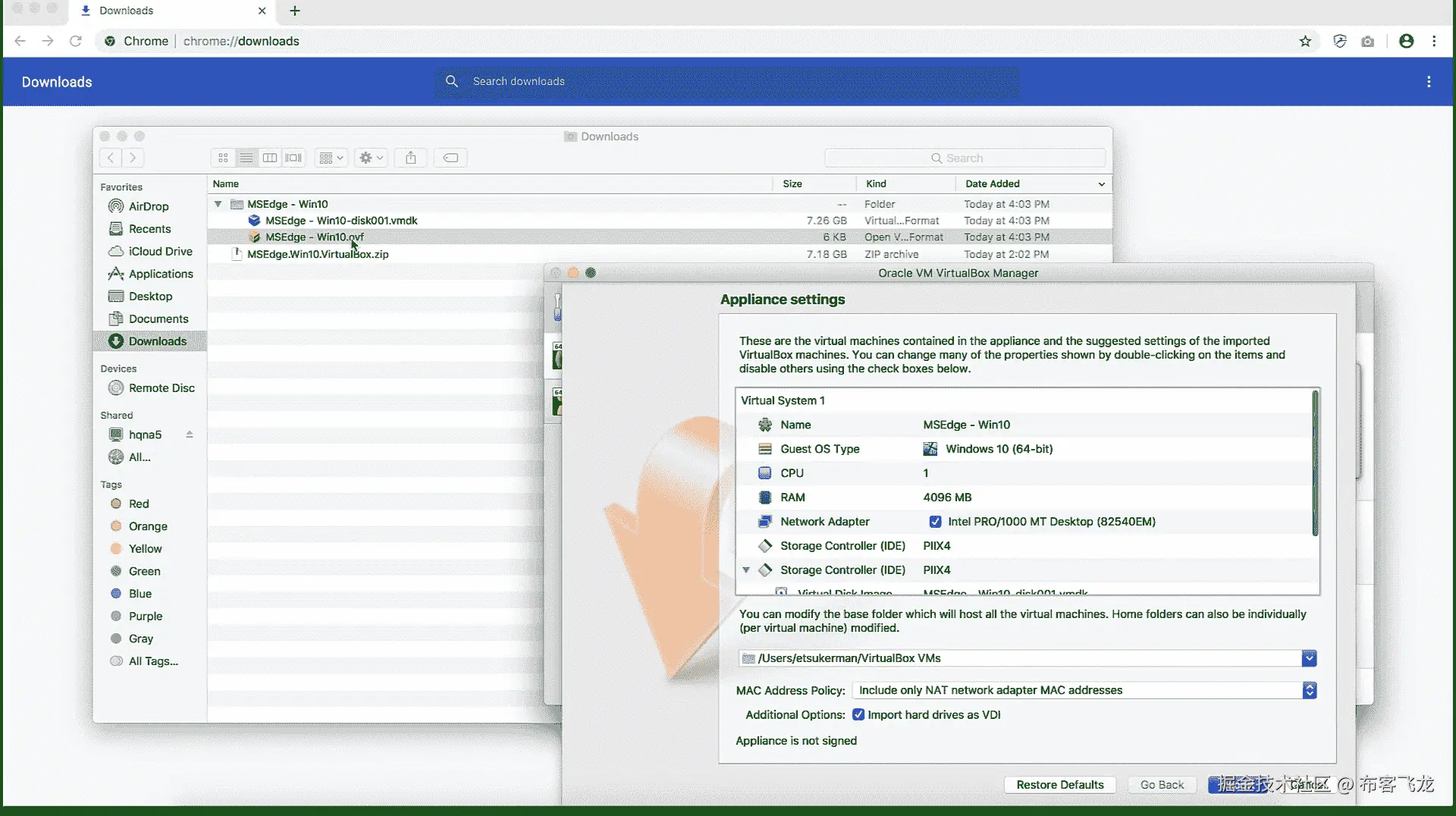Open the Chrome shield extension icon
1456x816 pixels.
(x=1340, y=41)
